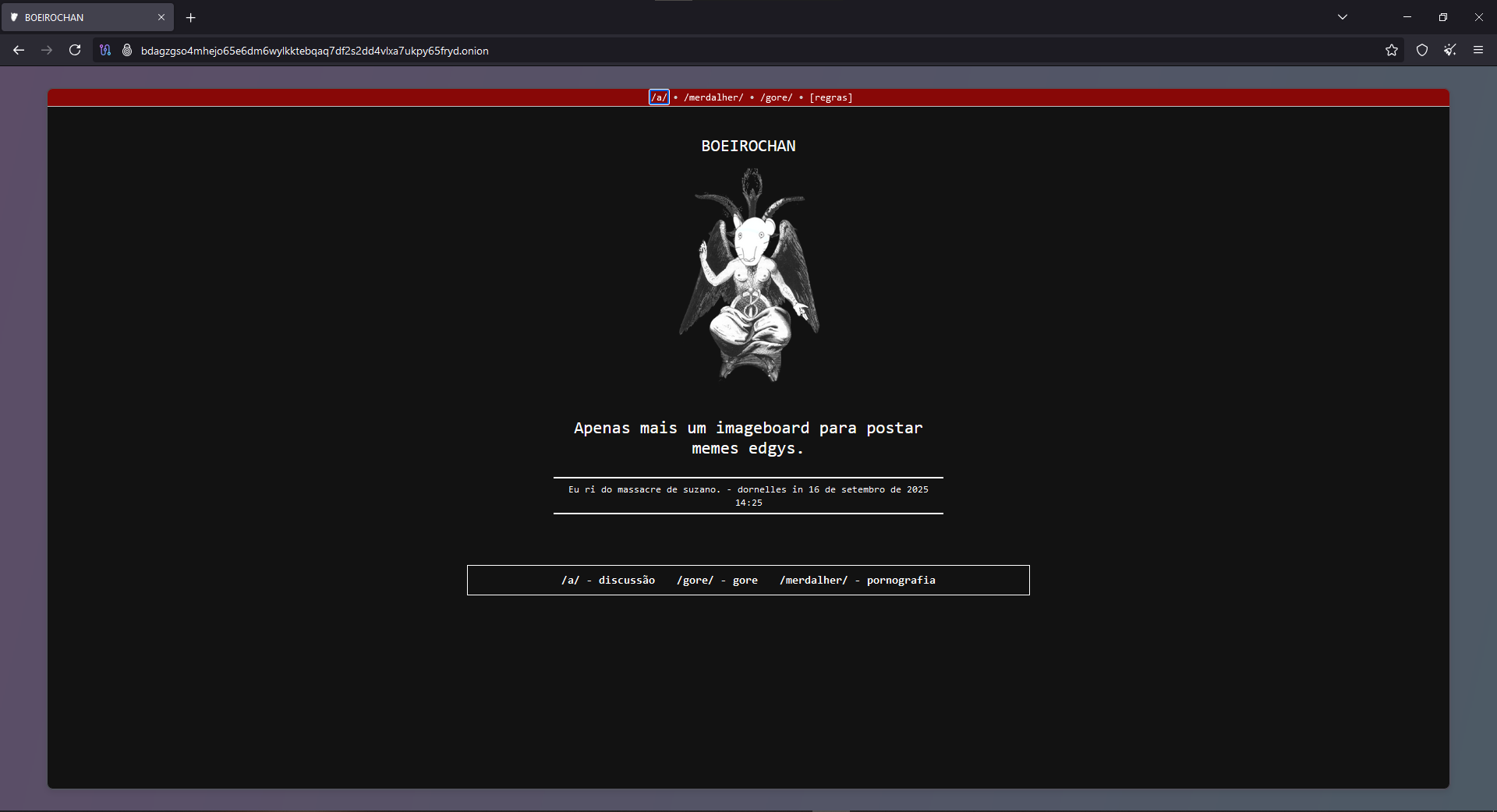This screenshot has height=812, width=1497.
Task: Open the browser hamburger application menu
Action: 1478,51
